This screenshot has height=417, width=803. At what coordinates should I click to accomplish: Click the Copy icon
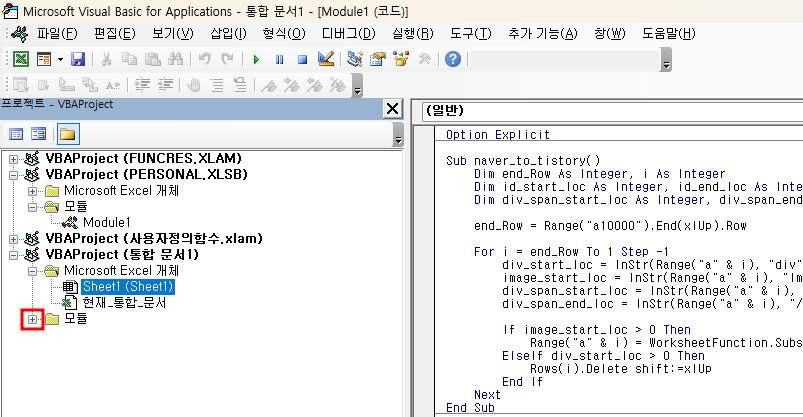click(x=129, y=59)
